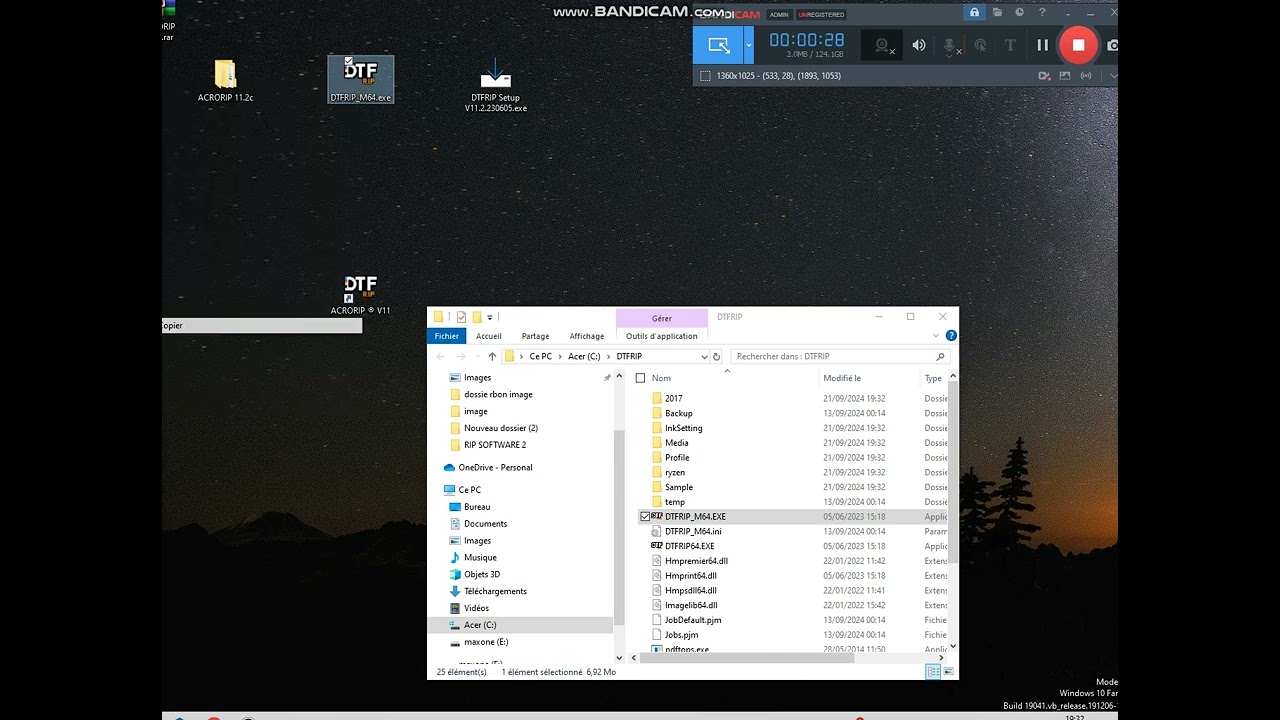Expand the Explorer ribbon chevron
Image resolution: width=1280 pixels, height=720 pixels.
pyautogui.click(x=936, y=336)
